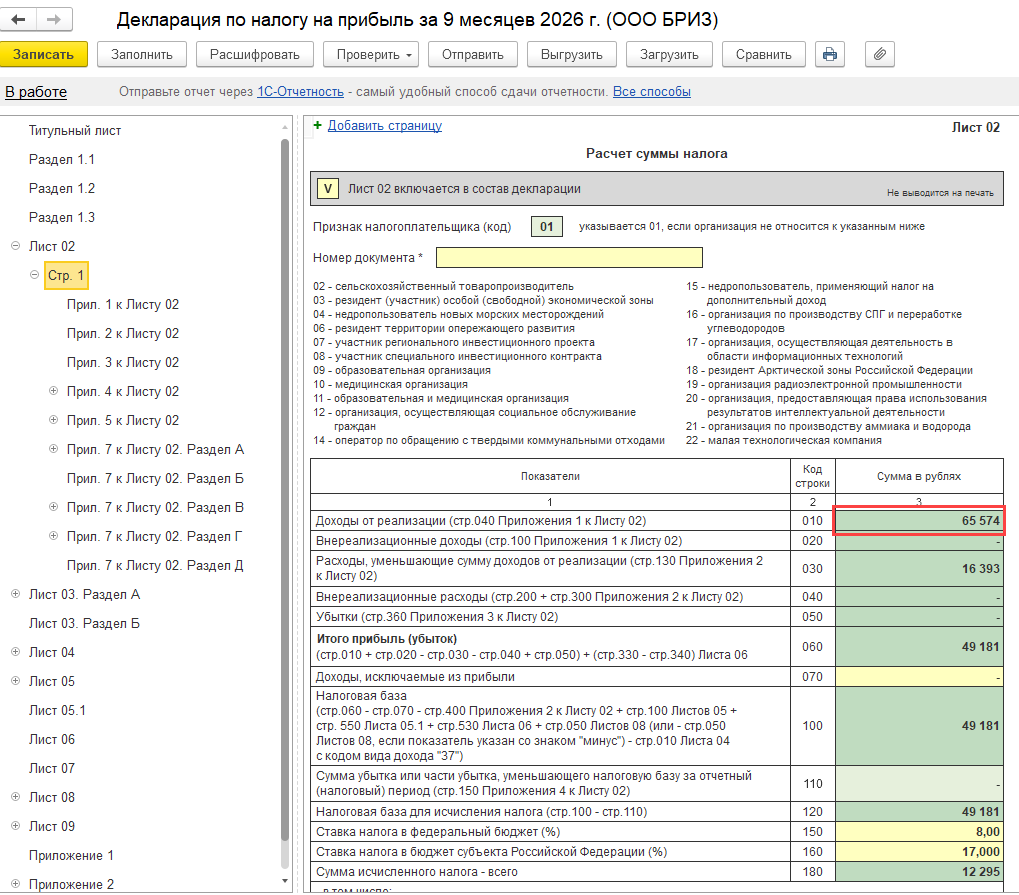Go forward with the right arrow button
The width and height of the screenshot is (1019, 895).
(55, 19)
